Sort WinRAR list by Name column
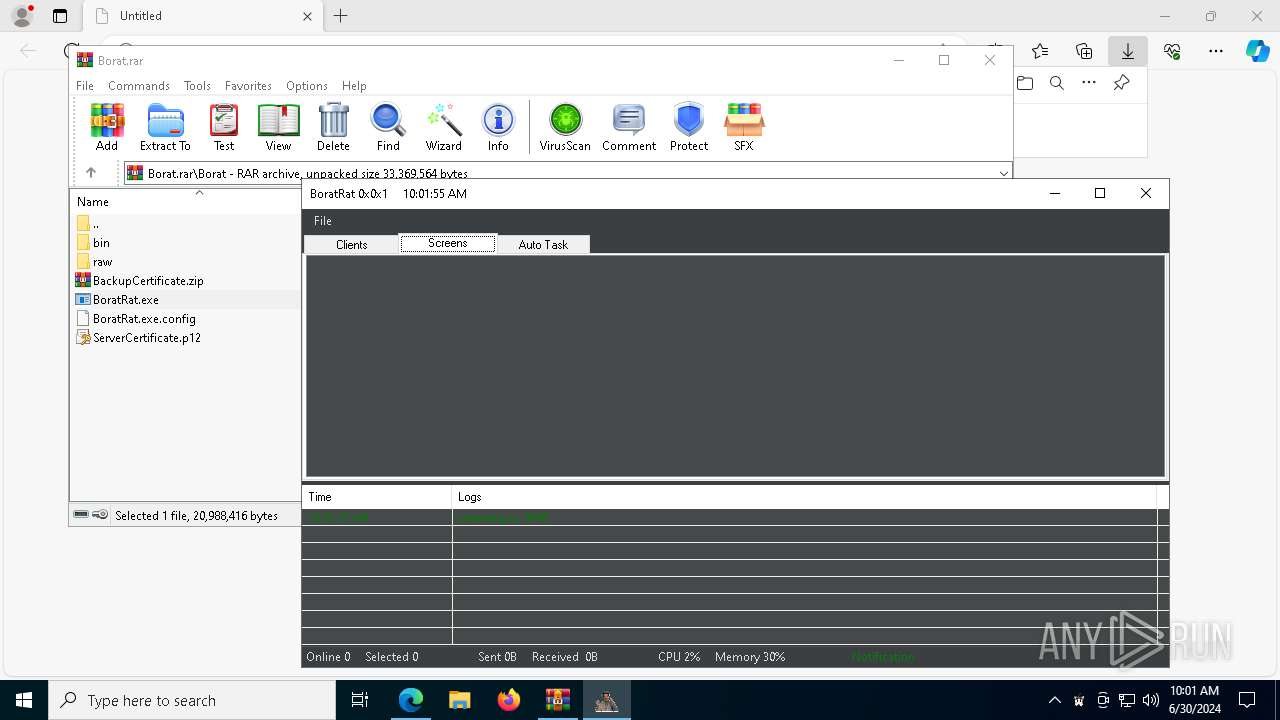Screen dimensions: 1280x720 point(93,202)
